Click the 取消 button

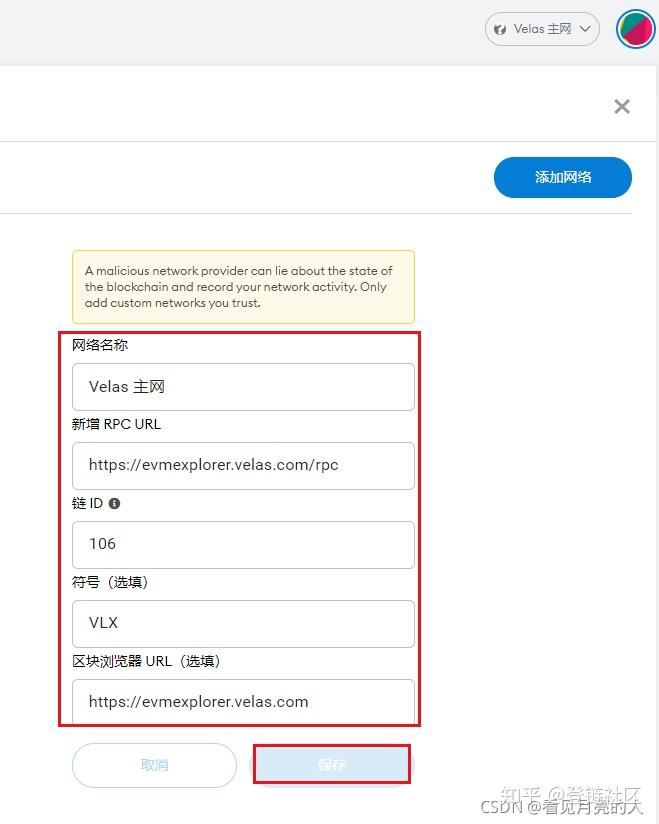[154, 765]
